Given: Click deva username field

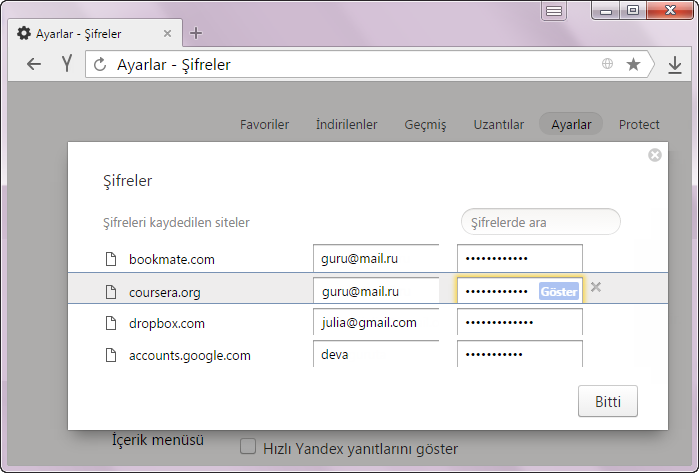Looking at the screenshot, I should click(x=376, y=354).
